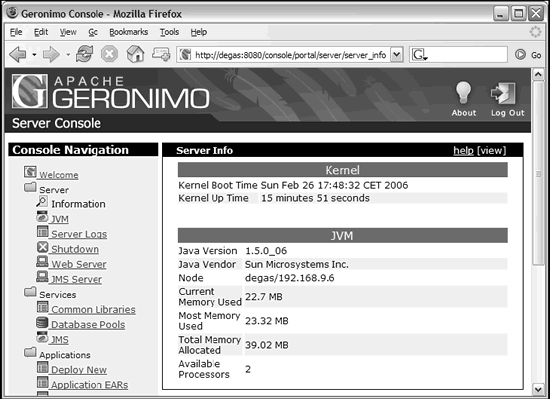Click the Applications folder icon
Viewport: 550px width, 399px height.
(x=30, y=352)
